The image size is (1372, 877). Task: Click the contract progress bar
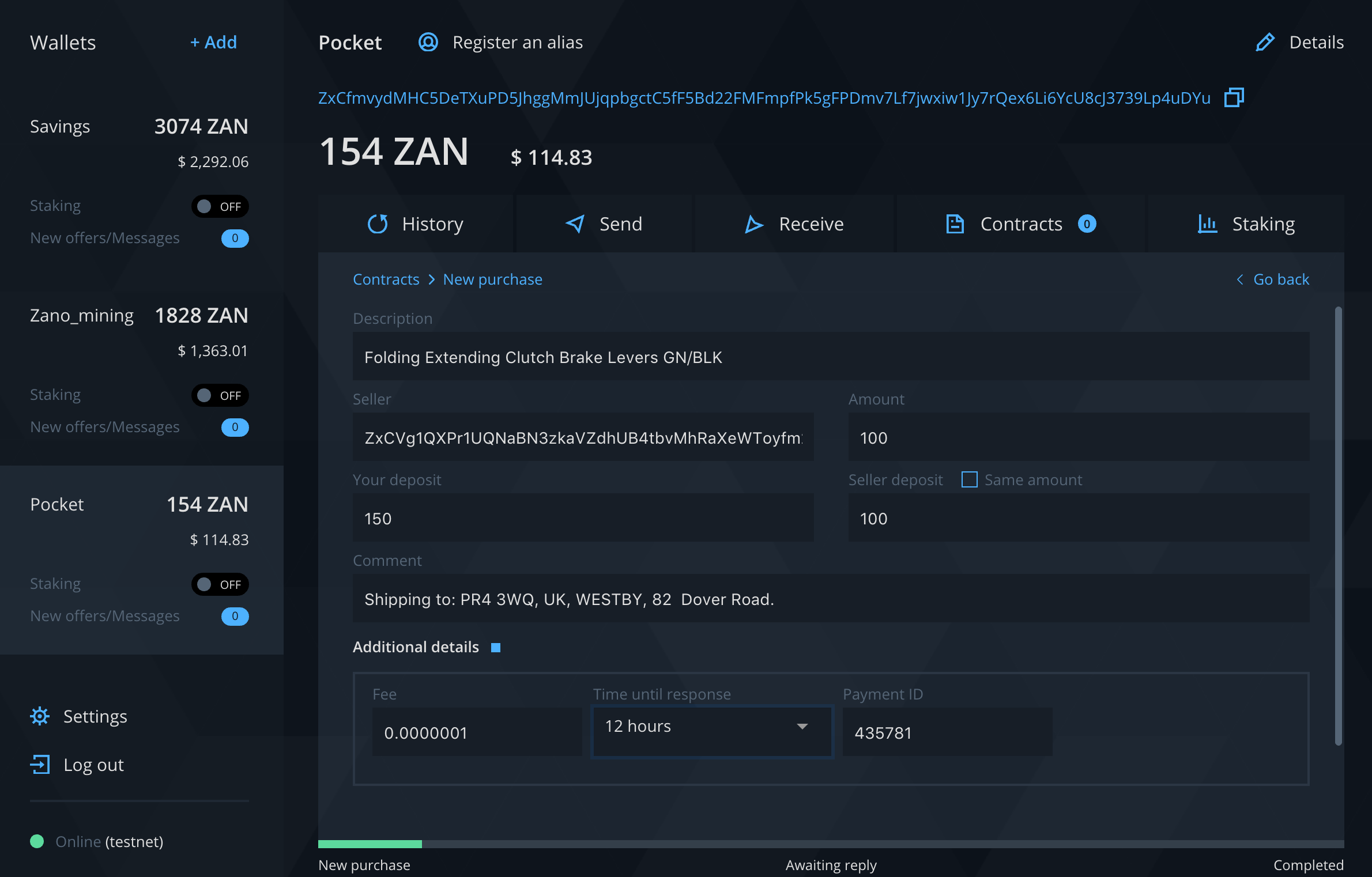(x=830, y=844)
